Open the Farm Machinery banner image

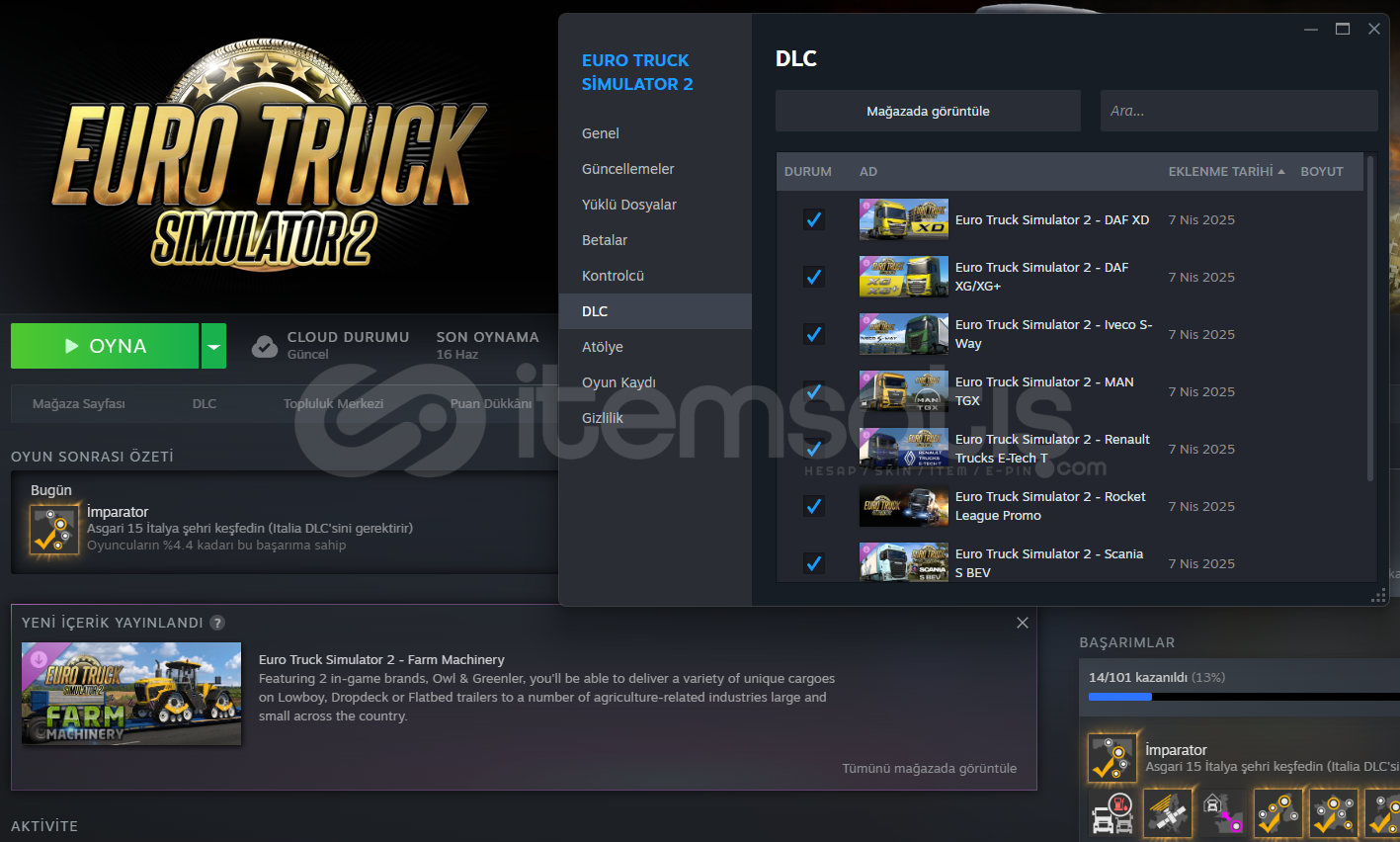(x=131, y=694)
